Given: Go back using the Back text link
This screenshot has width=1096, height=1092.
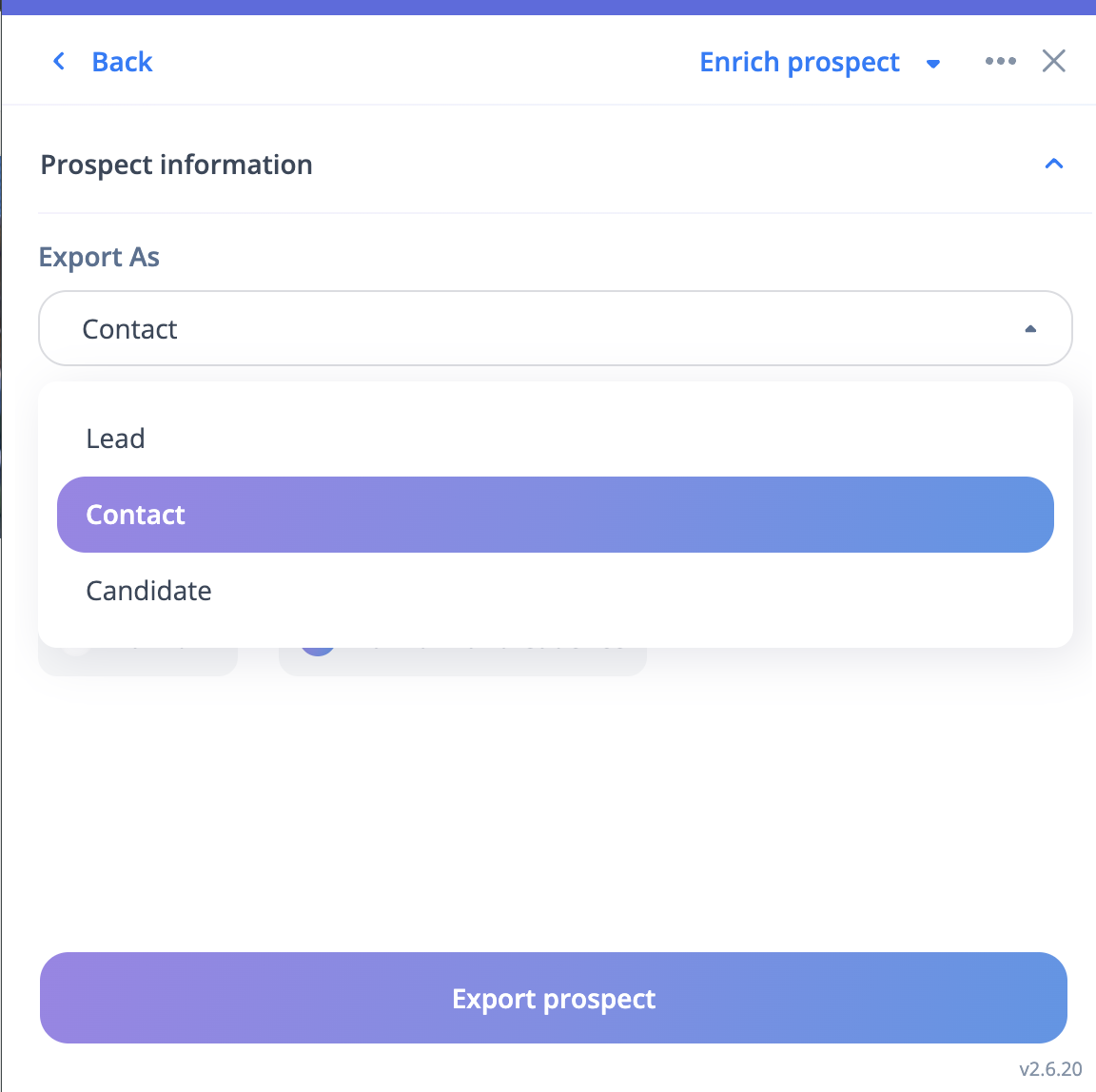Looking at the screenshot, I should [122, 62].
